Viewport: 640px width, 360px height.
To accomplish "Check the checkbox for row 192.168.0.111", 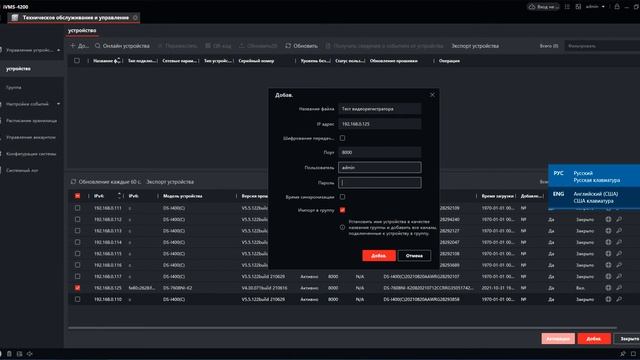I will coord(78,208).
